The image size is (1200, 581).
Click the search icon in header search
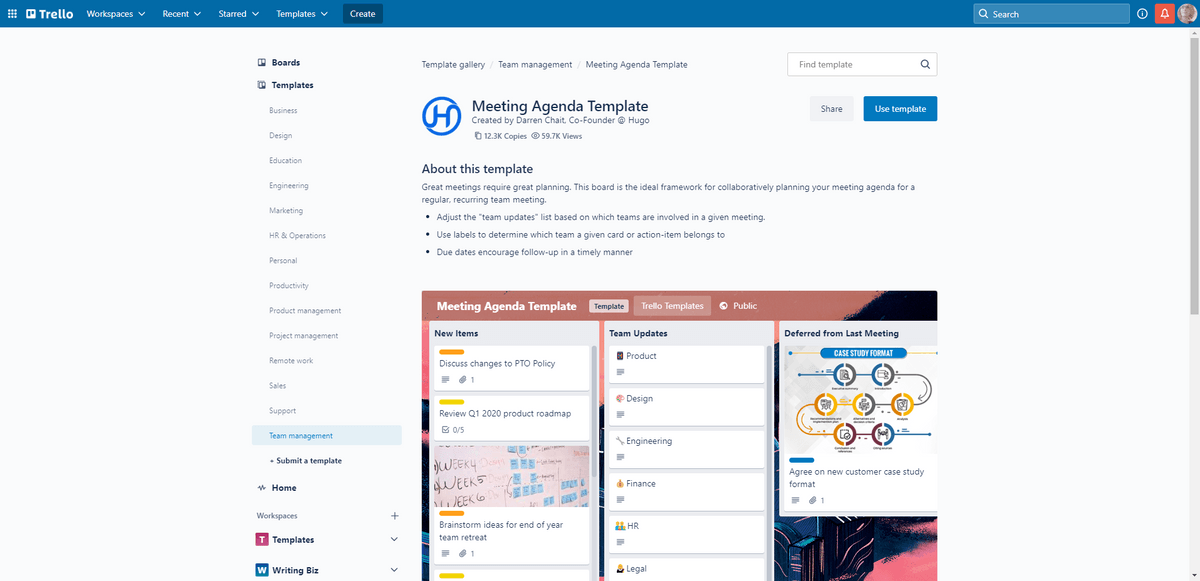[x=984, y=14]
